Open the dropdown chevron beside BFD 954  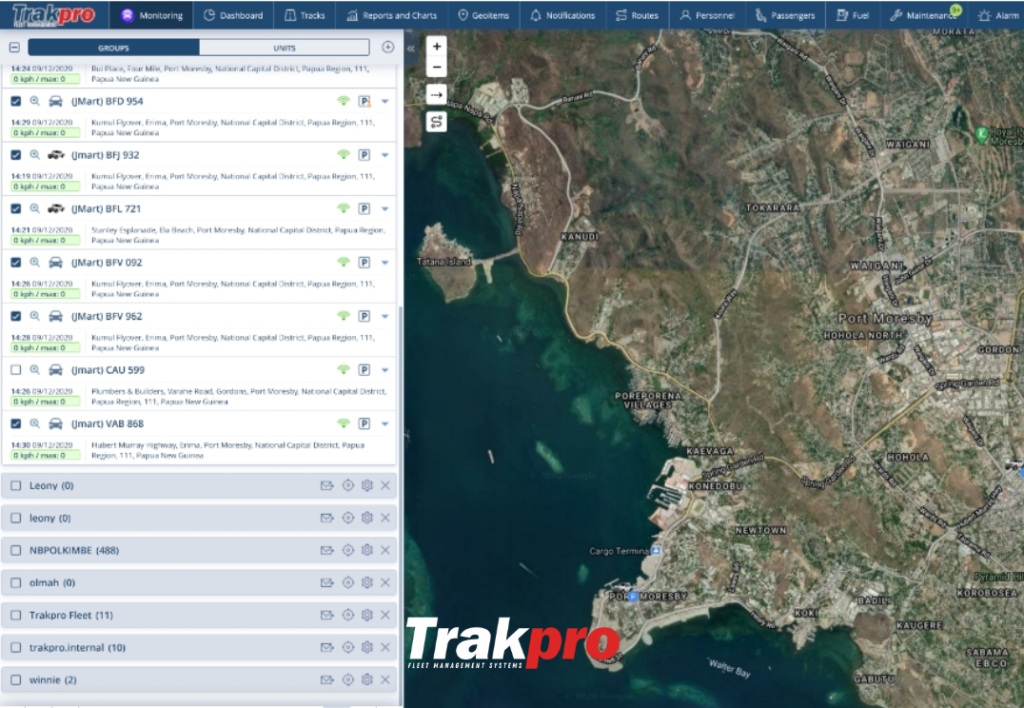(386, 101)
